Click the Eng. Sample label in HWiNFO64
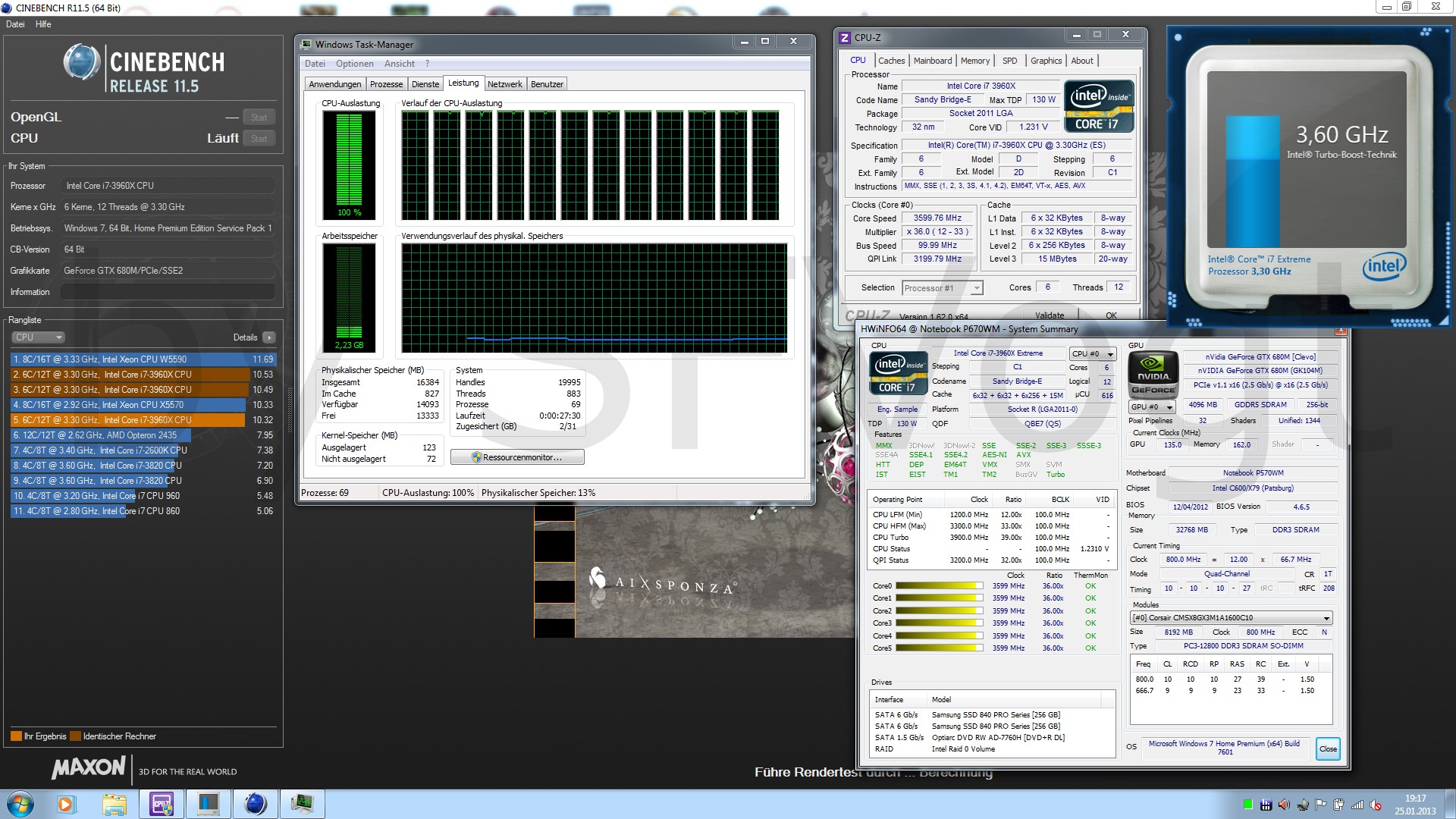The height and width of the screenshot is (819, 1456). pyautogui.click(x=897, y=409)
